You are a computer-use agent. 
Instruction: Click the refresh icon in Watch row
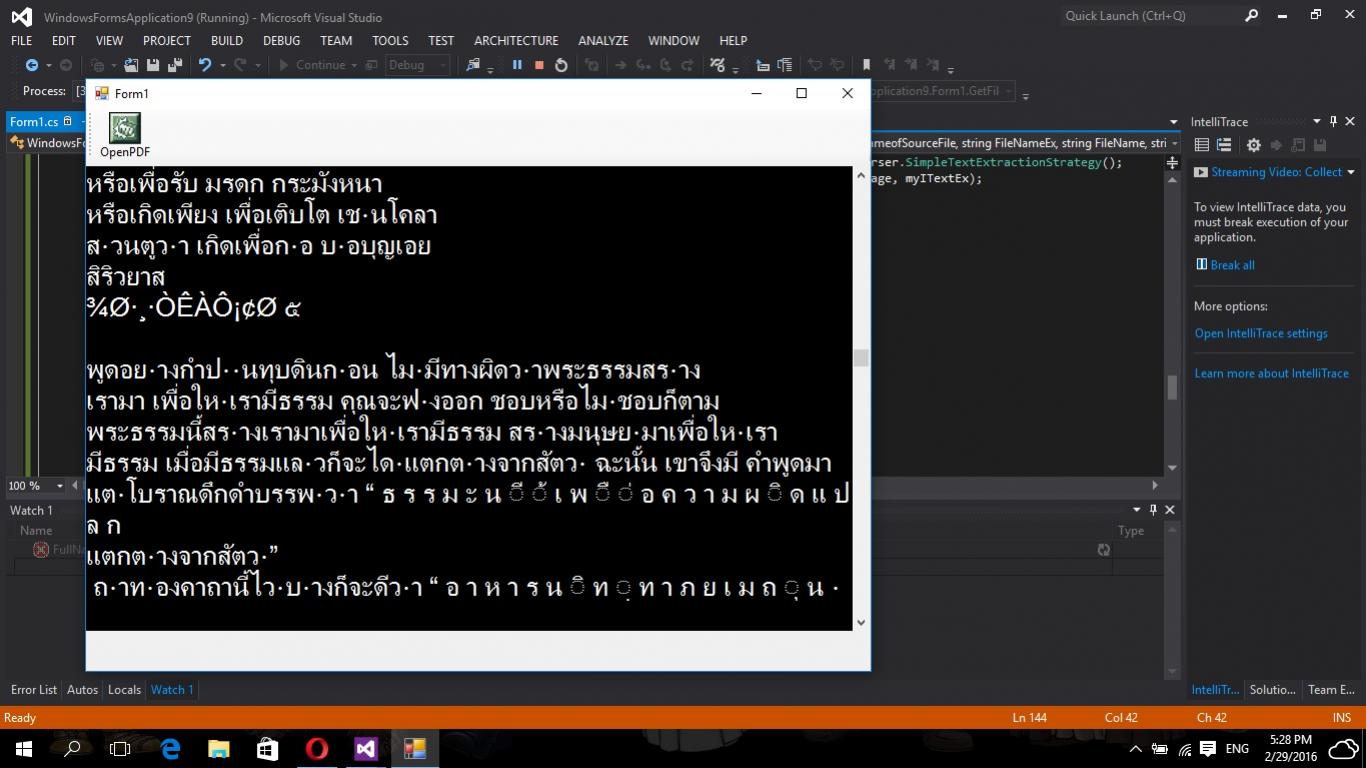tap(1103, 550)
